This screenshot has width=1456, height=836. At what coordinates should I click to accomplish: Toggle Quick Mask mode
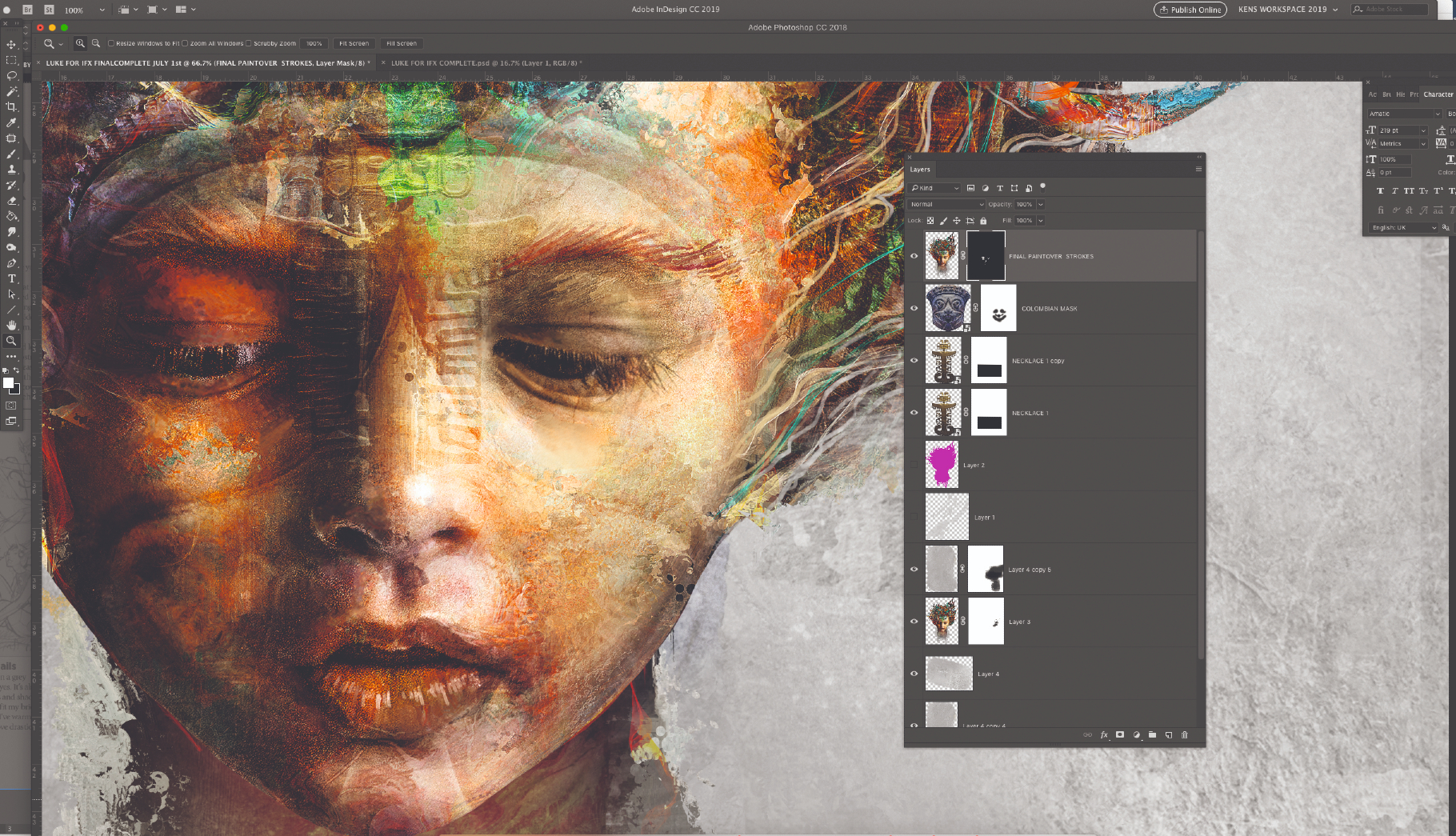pos(11,406)
